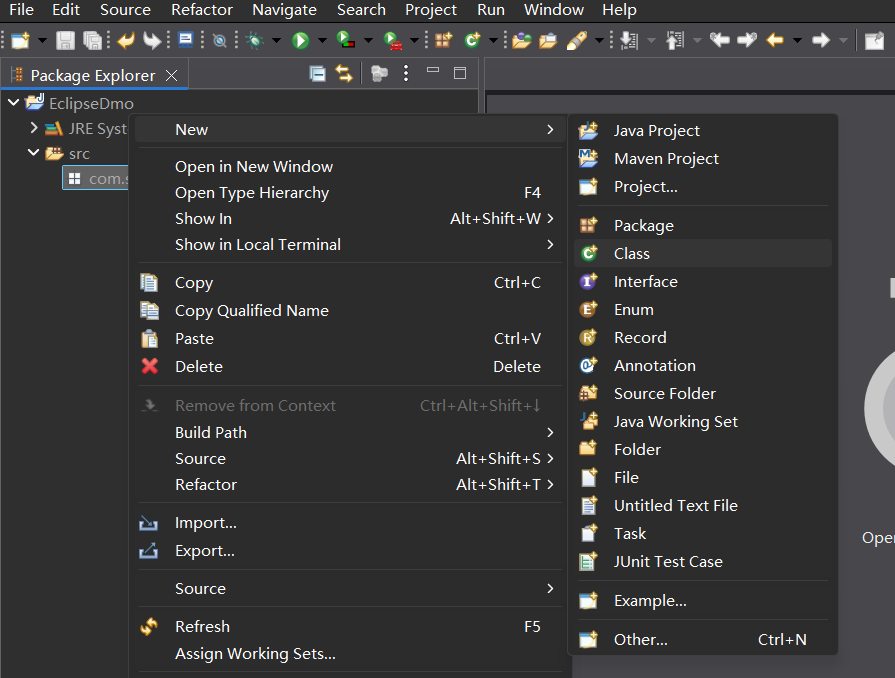Expand the JRE System Library node
895x678 pixels.
coord(34,128)
